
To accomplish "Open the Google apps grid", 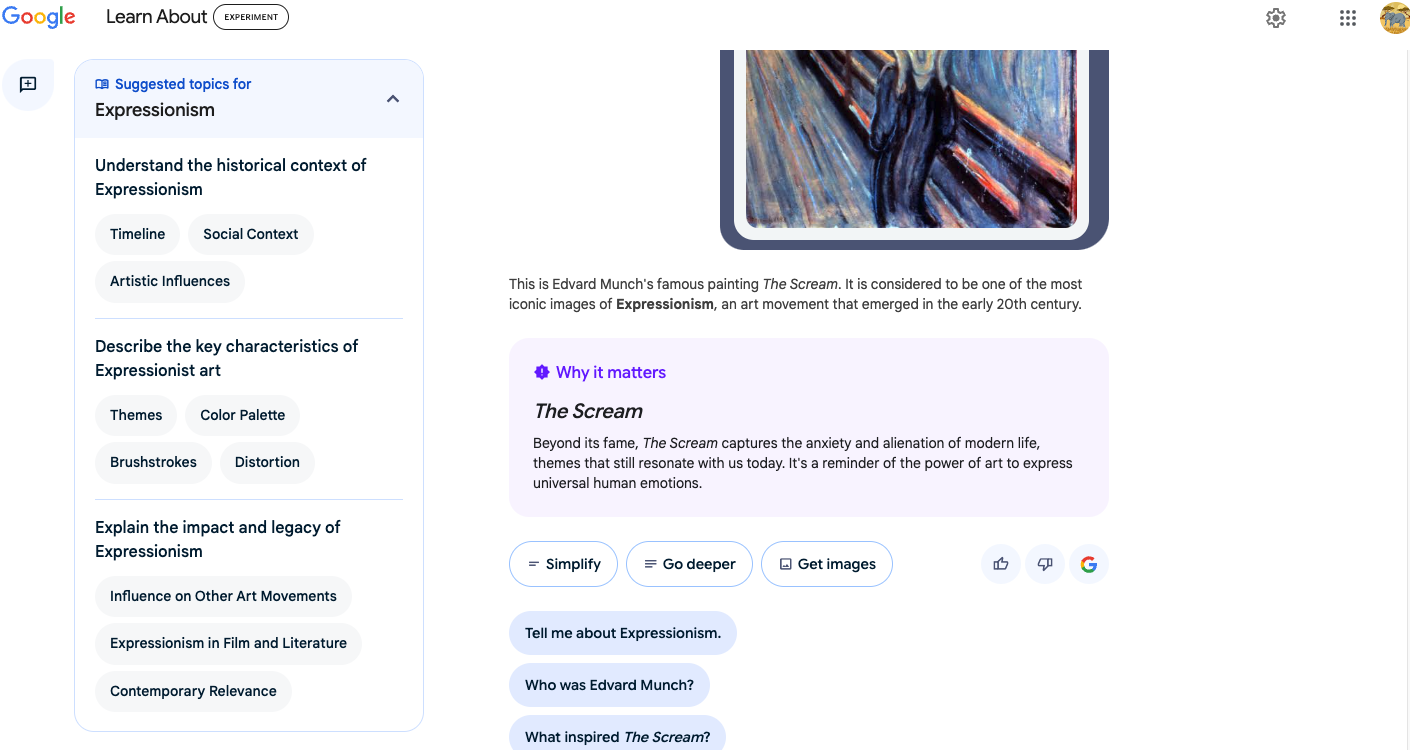I will coord(1347,17).
